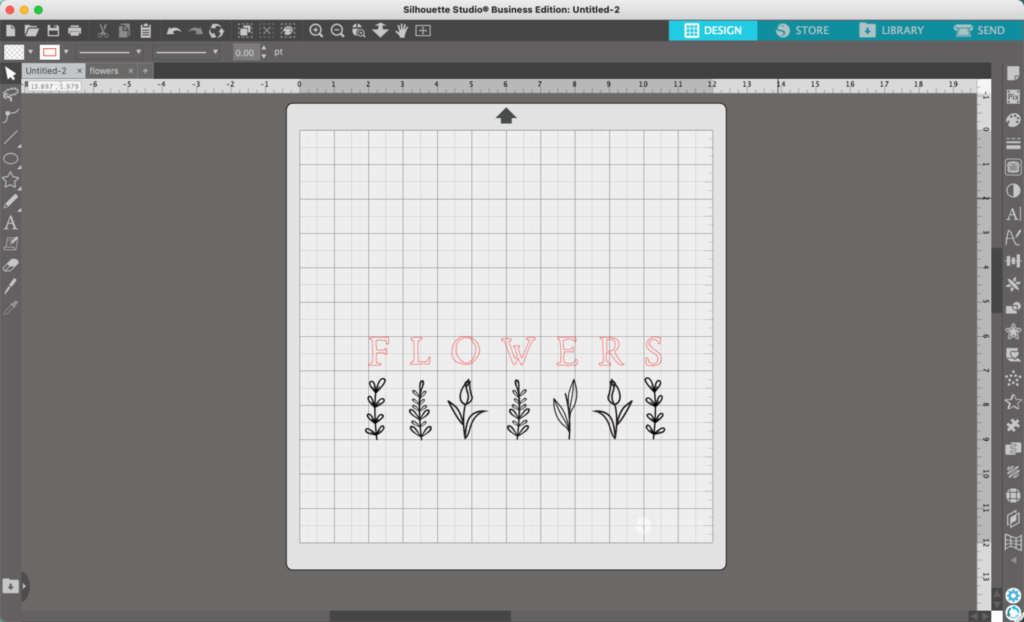This screenshot has width=1024, height=622.
Task: Zoom out of the cutting mat
Action: [338, 31]
